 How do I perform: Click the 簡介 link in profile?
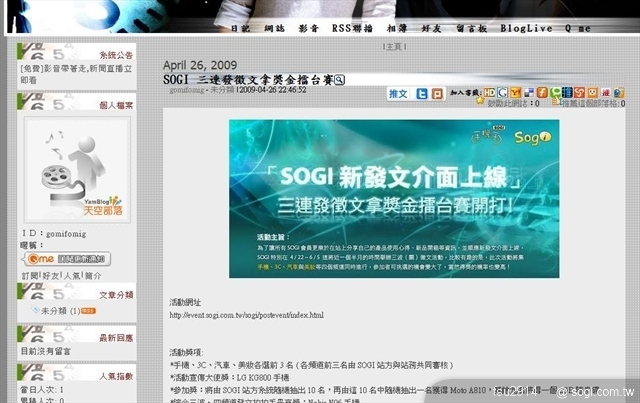[x=93, y=276]
